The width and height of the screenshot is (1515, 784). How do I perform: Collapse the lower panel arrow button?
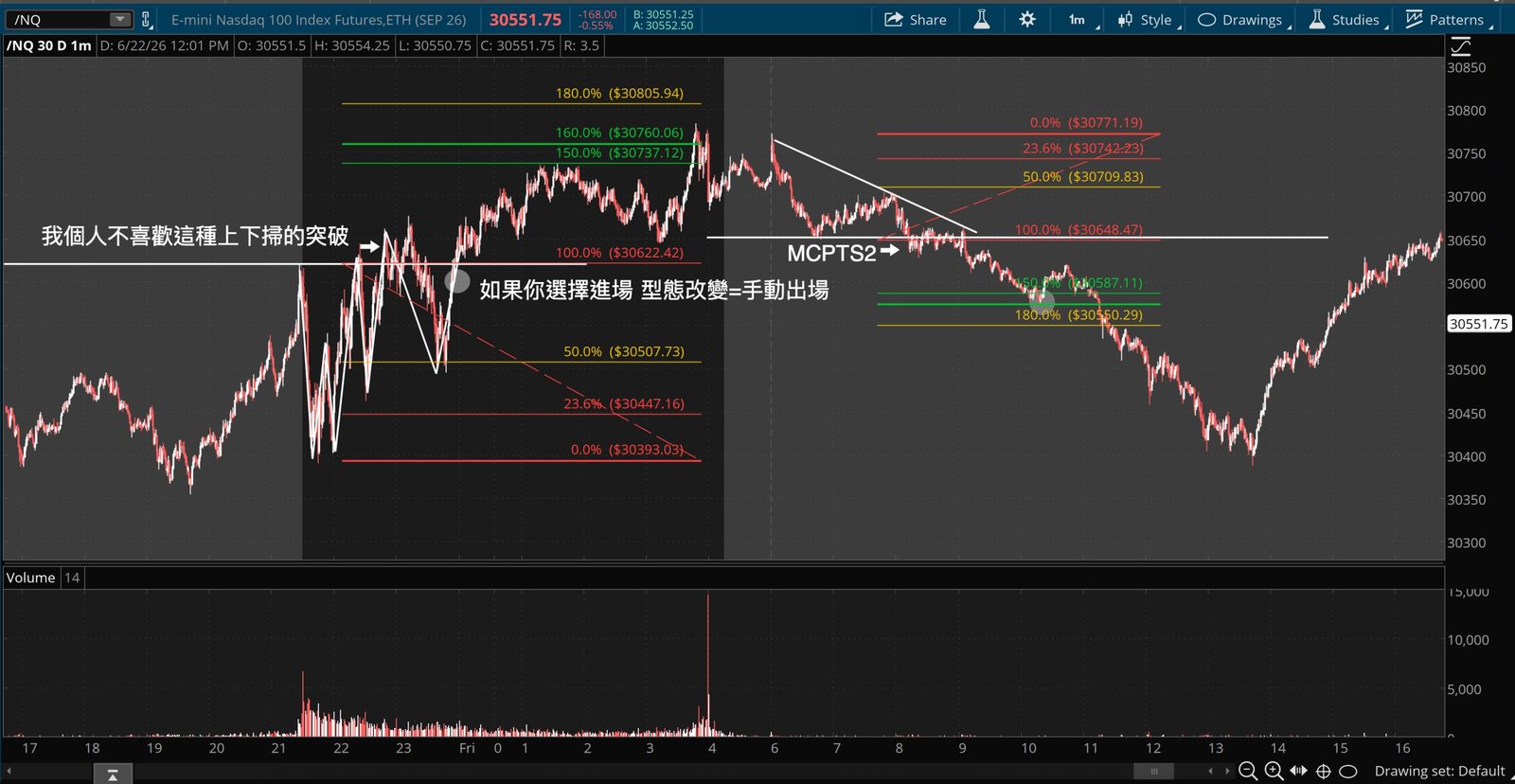(x=113, y=775)
